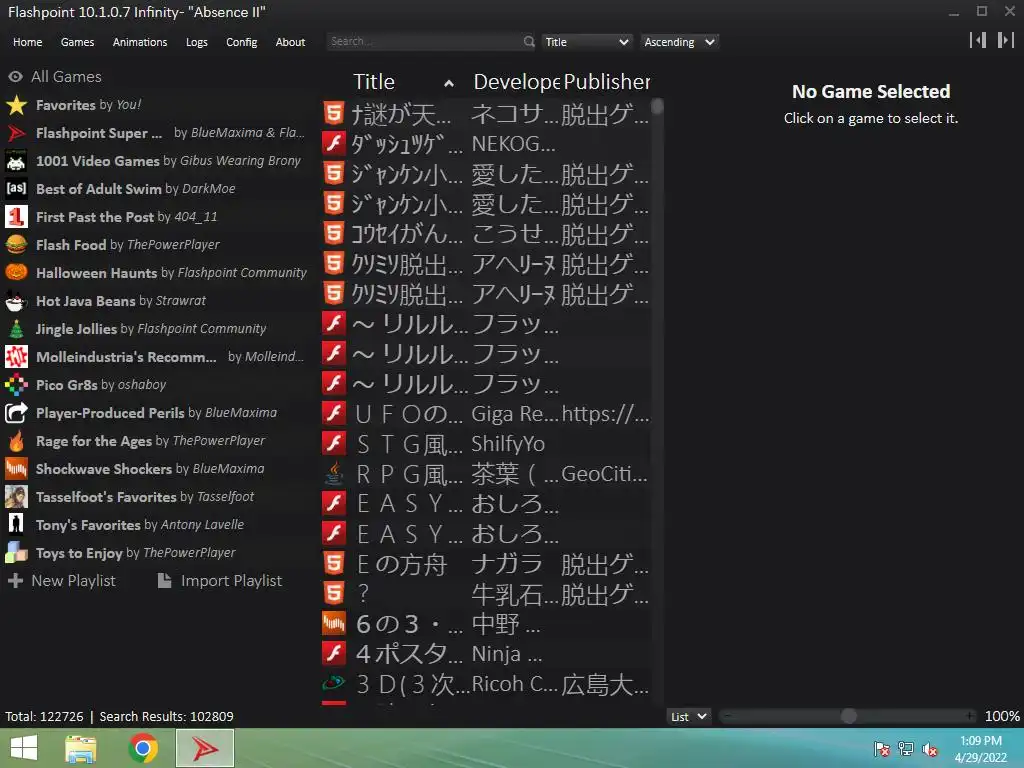Open Best of Adult Swim [as] icon
This screenshot has width=1024, height=768.
16,189
